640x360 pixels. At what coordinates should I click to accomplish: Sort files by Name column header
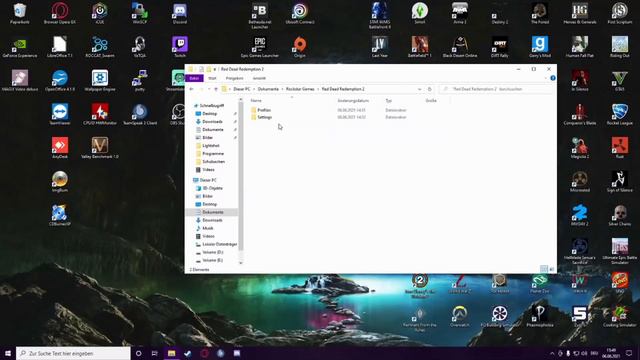pyautogui.click(x=256, y=100)
